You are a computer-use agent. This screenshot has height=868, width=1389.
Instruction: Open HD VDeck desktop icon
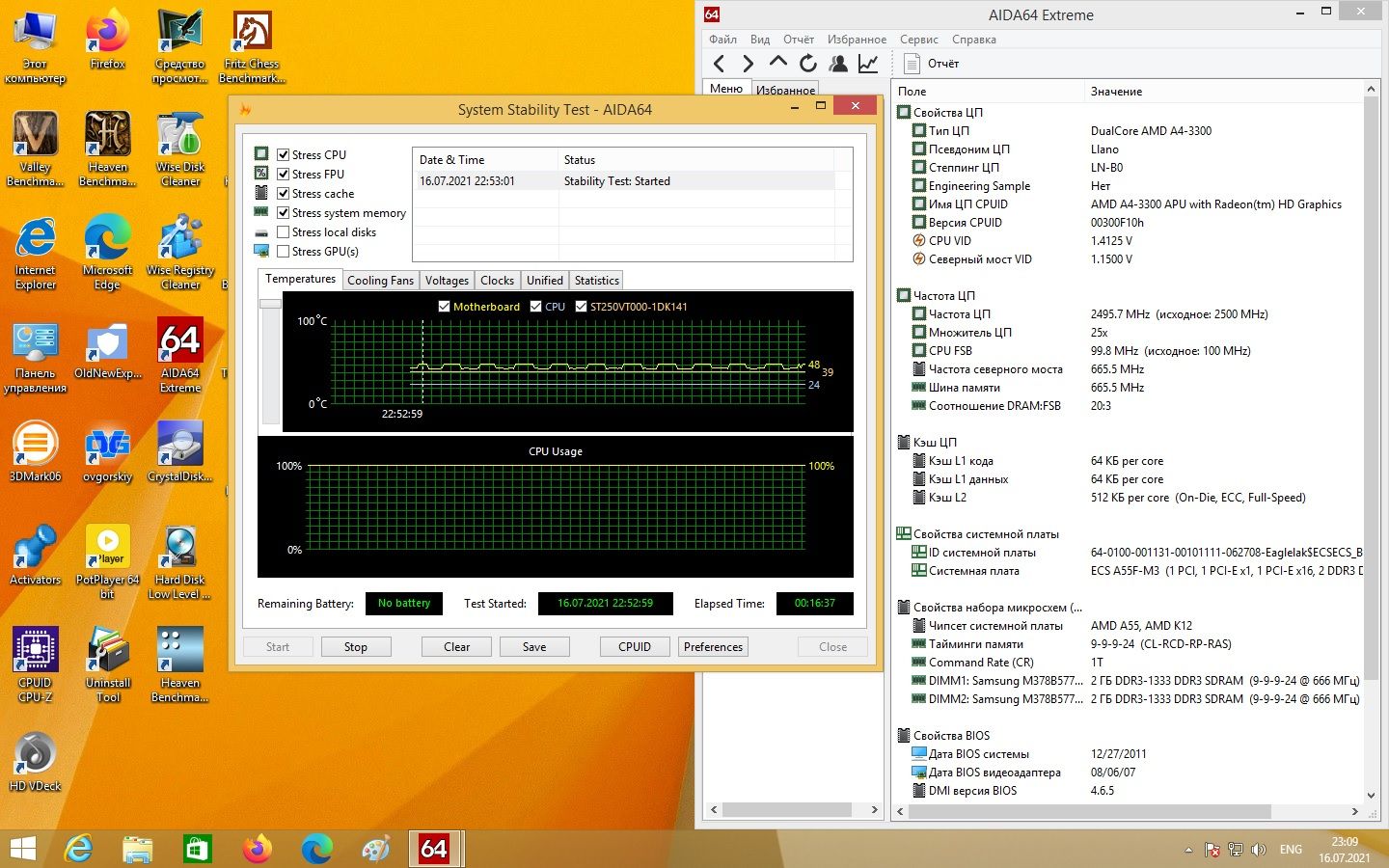pos(35,761)
